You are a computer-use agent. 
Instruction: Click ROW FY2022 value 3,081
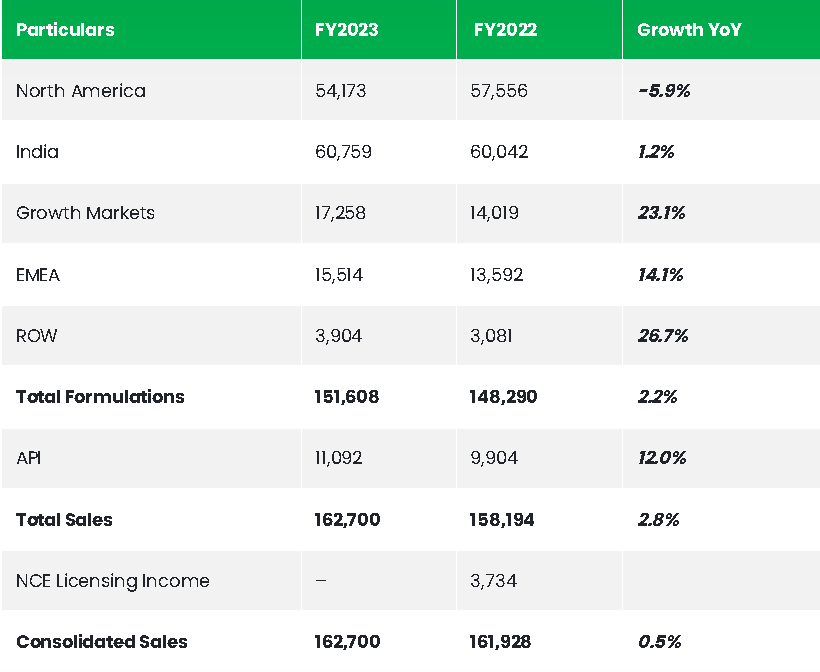click(491, 335)
